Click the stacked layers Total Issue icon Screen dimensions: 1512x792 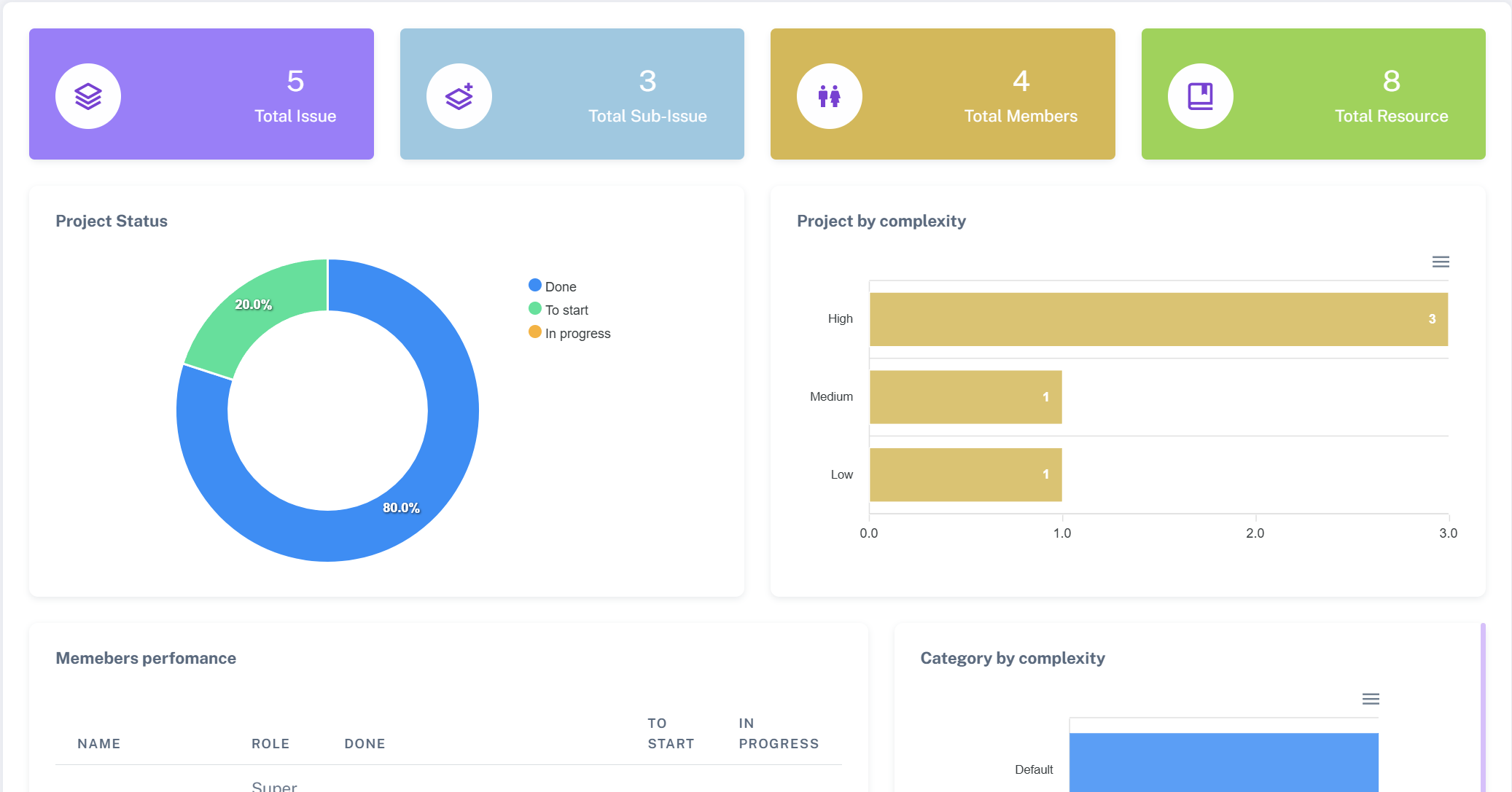point(88,96)
